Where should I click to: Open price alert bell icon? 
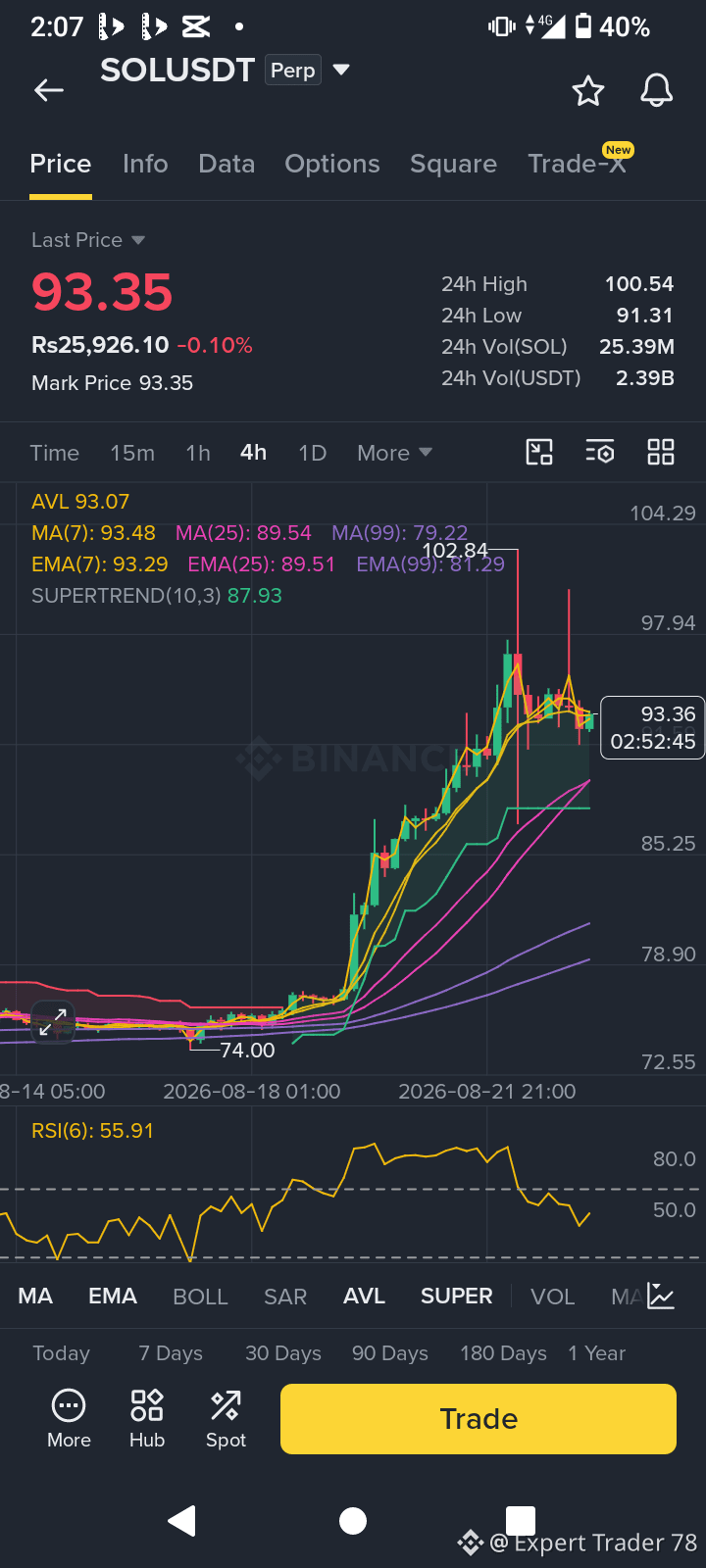pyautogui.click(x=656, y=90)
